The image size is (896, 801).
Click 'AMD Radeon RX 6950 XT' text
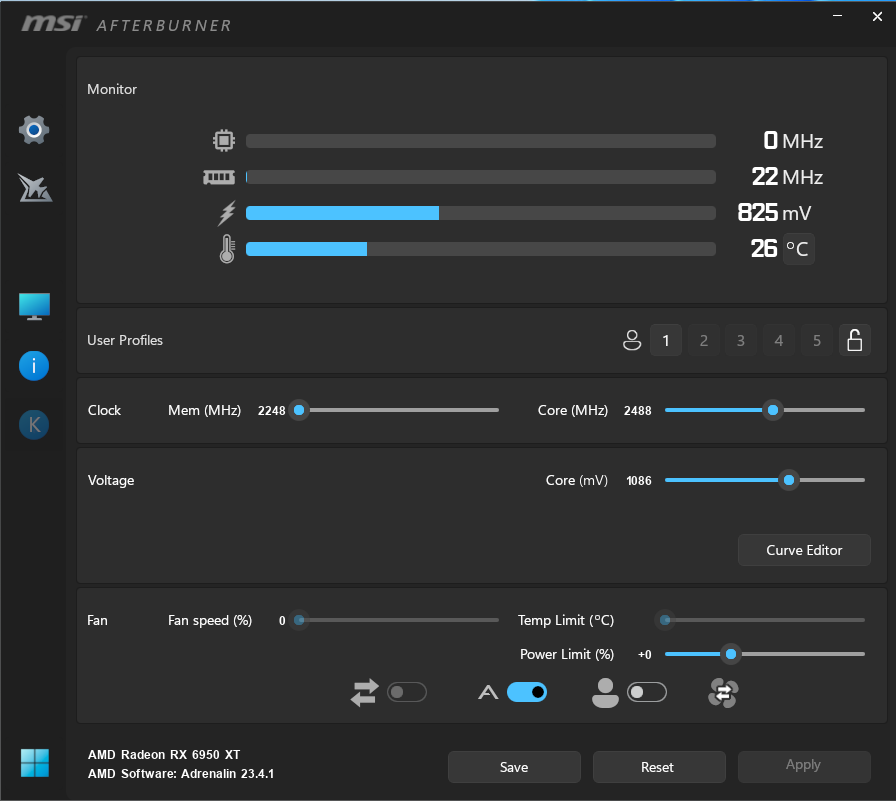[x=164, y=755]
